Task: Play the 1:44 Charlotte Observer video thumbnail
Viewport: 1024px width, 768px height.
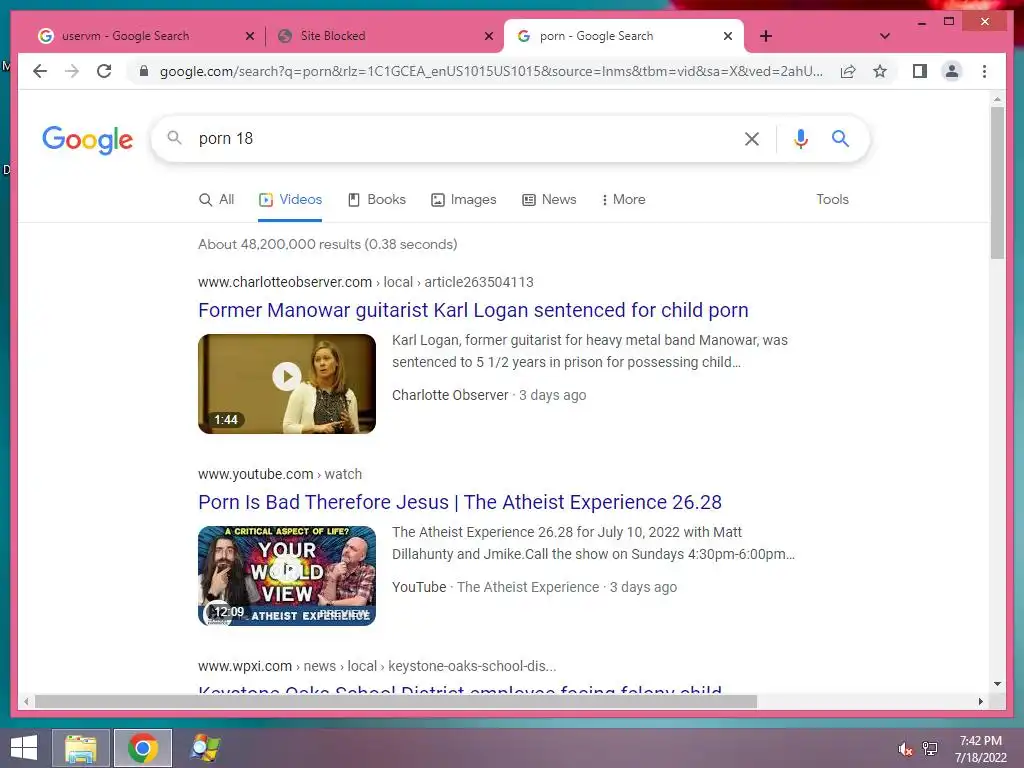Action: coord(287,384)
